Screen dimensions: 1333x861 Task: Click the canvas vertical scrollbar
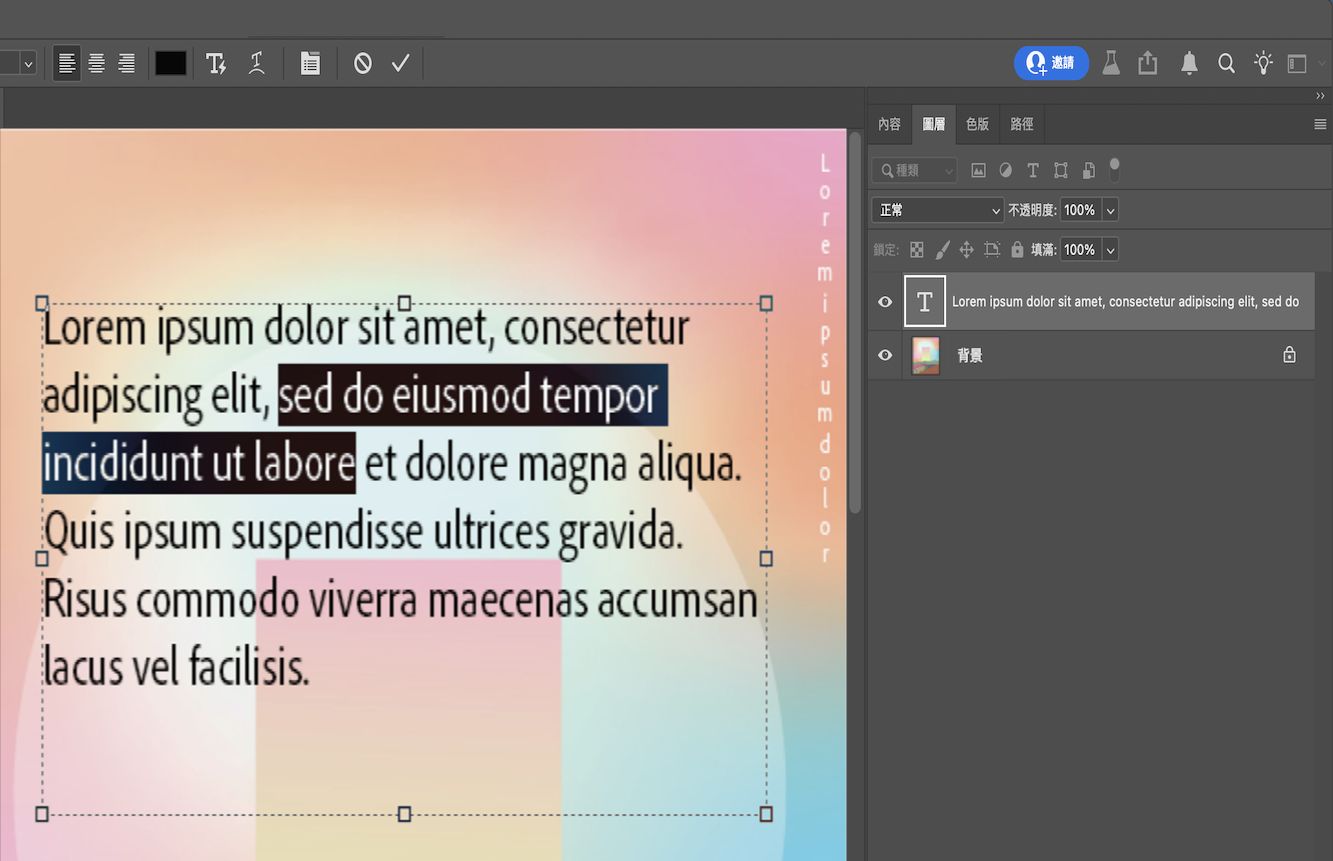tap(855, 323)
